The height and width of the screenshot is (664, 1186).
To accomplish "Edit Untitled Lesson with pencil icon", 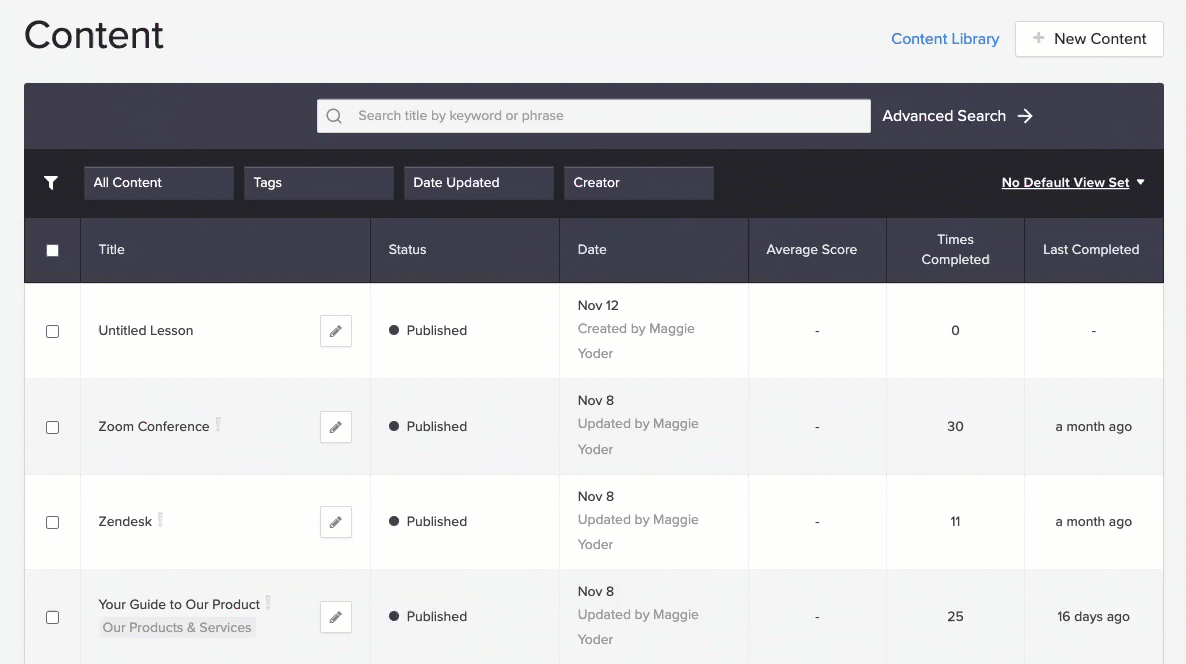I will pyautogui.click(x=336, y=331).
